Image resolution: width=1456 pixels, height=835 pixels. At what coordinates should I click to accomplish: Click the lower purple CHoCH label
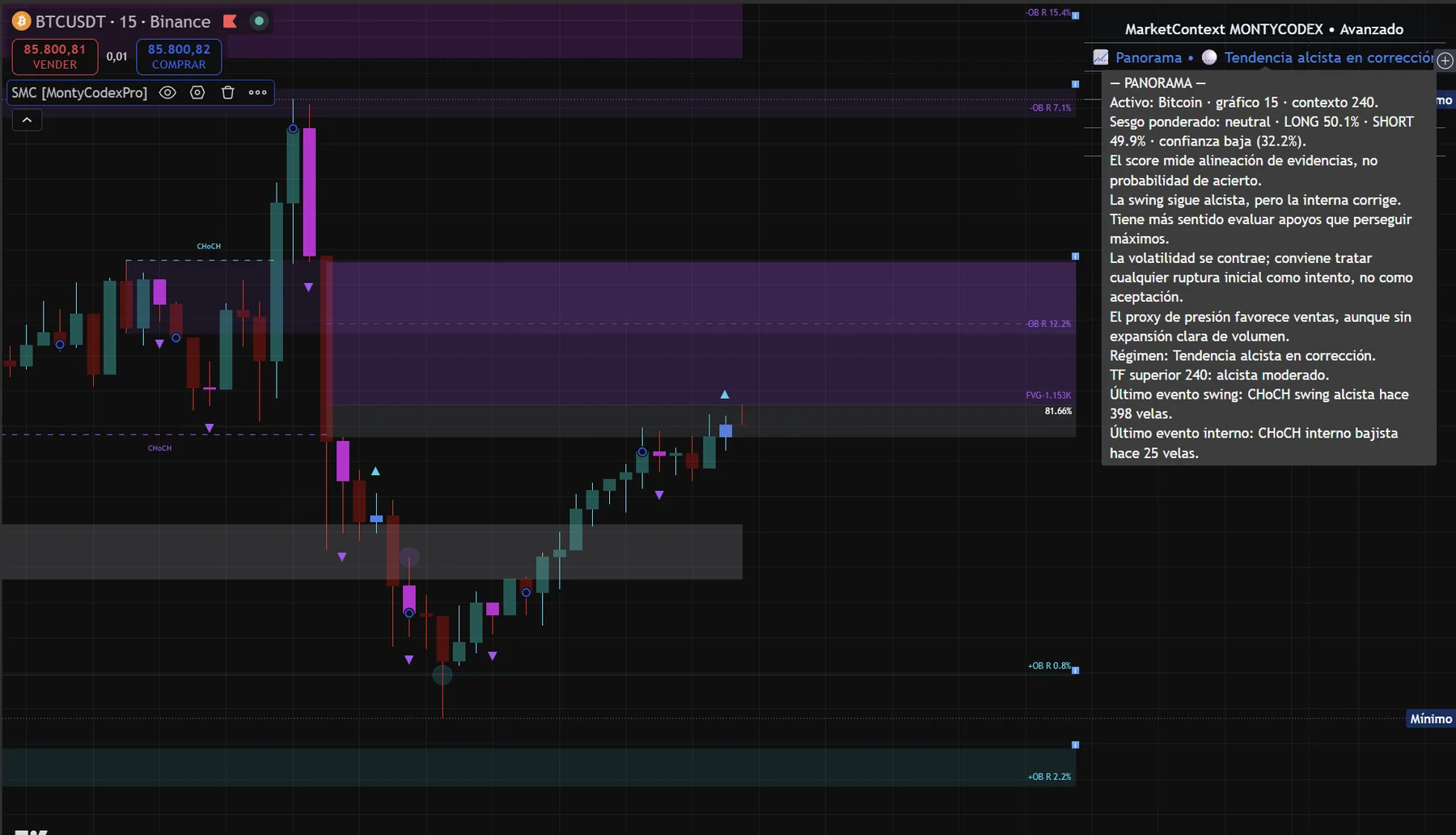(159, 448)
